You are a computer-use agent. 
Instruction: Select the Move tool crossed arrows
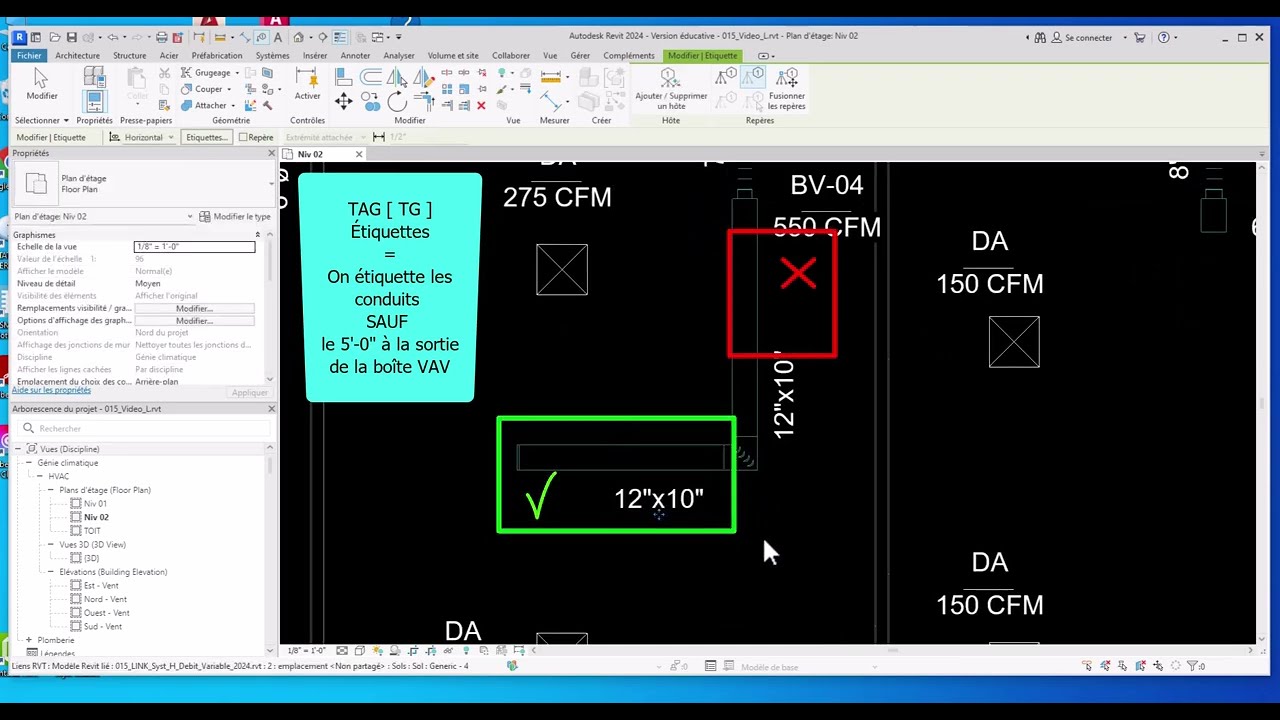click(343, 100)
